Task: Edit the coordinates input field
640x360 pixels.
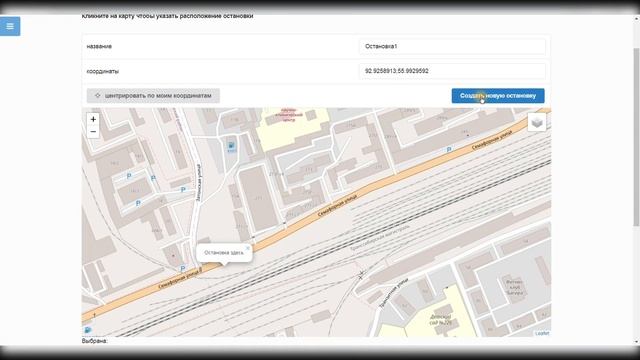Action: (x=452, y=71)
